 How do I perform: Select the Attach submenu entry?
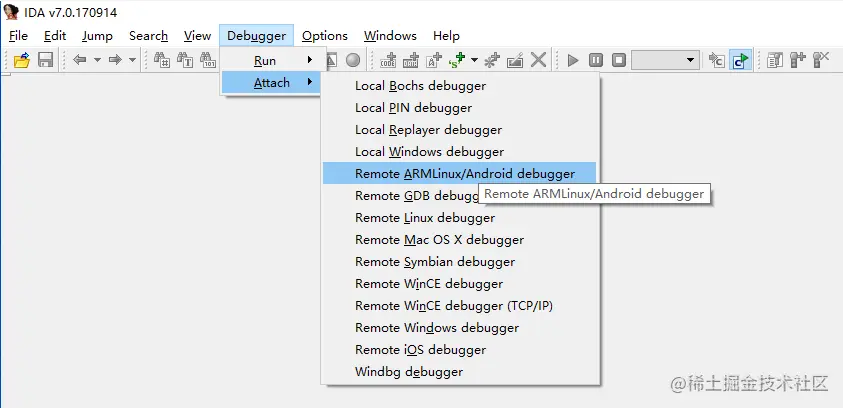(272, 83)
